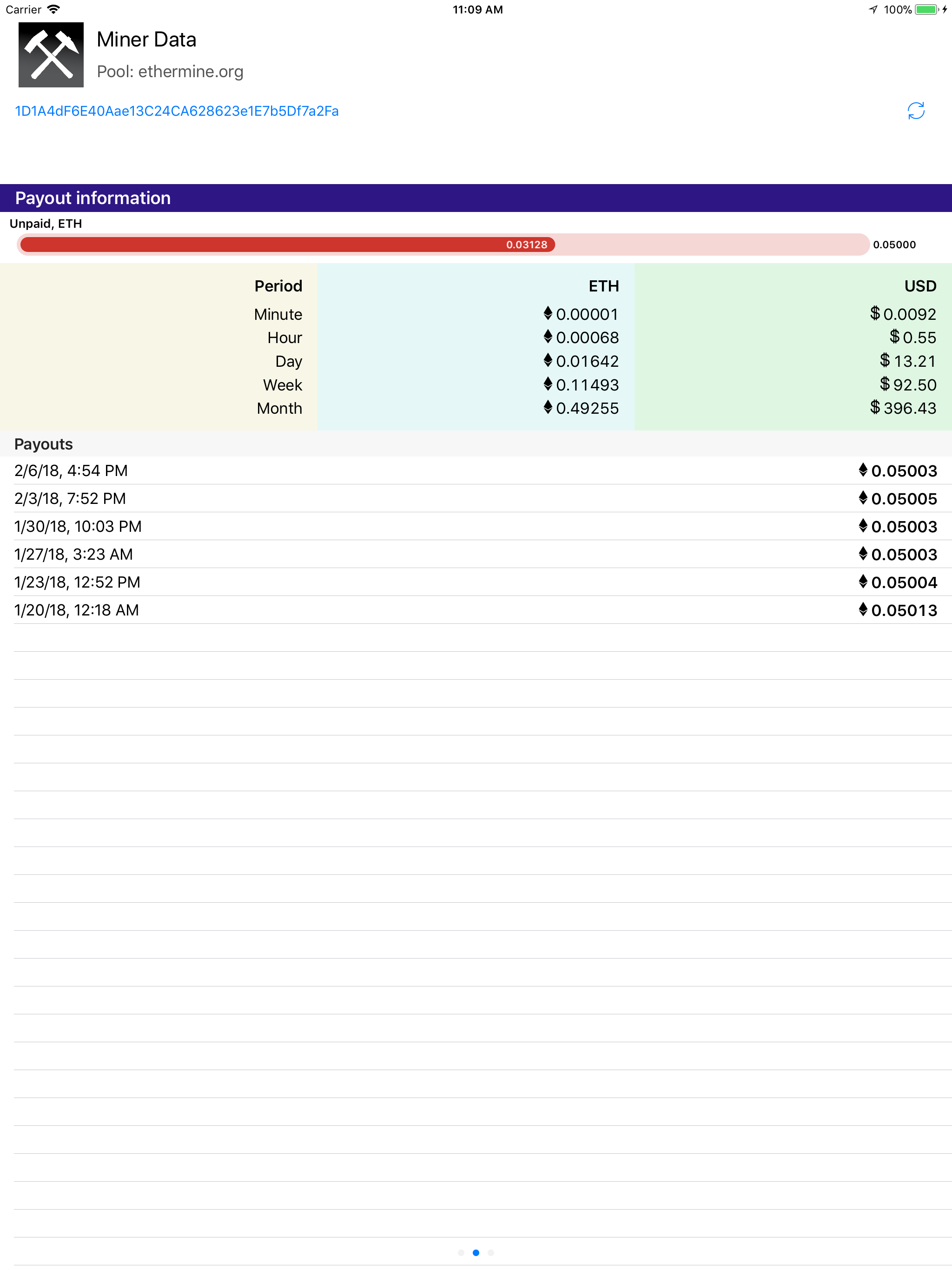The height and width of the screenshot is (1270, 952).
Task: Open the wallet address 1D1A4dF6E40Aae13C24CA628623e1E7b5Df7a2Fa
Action: (x=176, y=111)
